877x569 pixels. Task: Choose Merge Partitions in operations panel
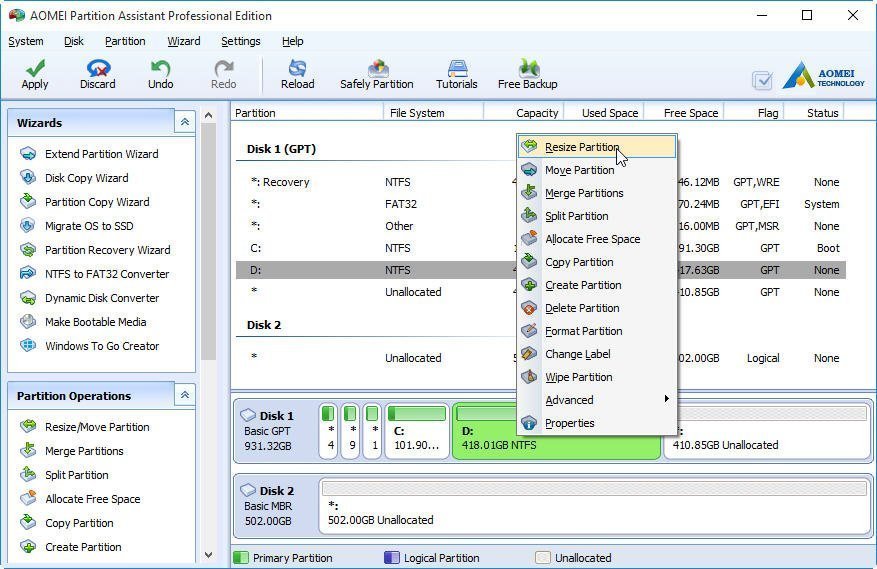pos(84,451)
